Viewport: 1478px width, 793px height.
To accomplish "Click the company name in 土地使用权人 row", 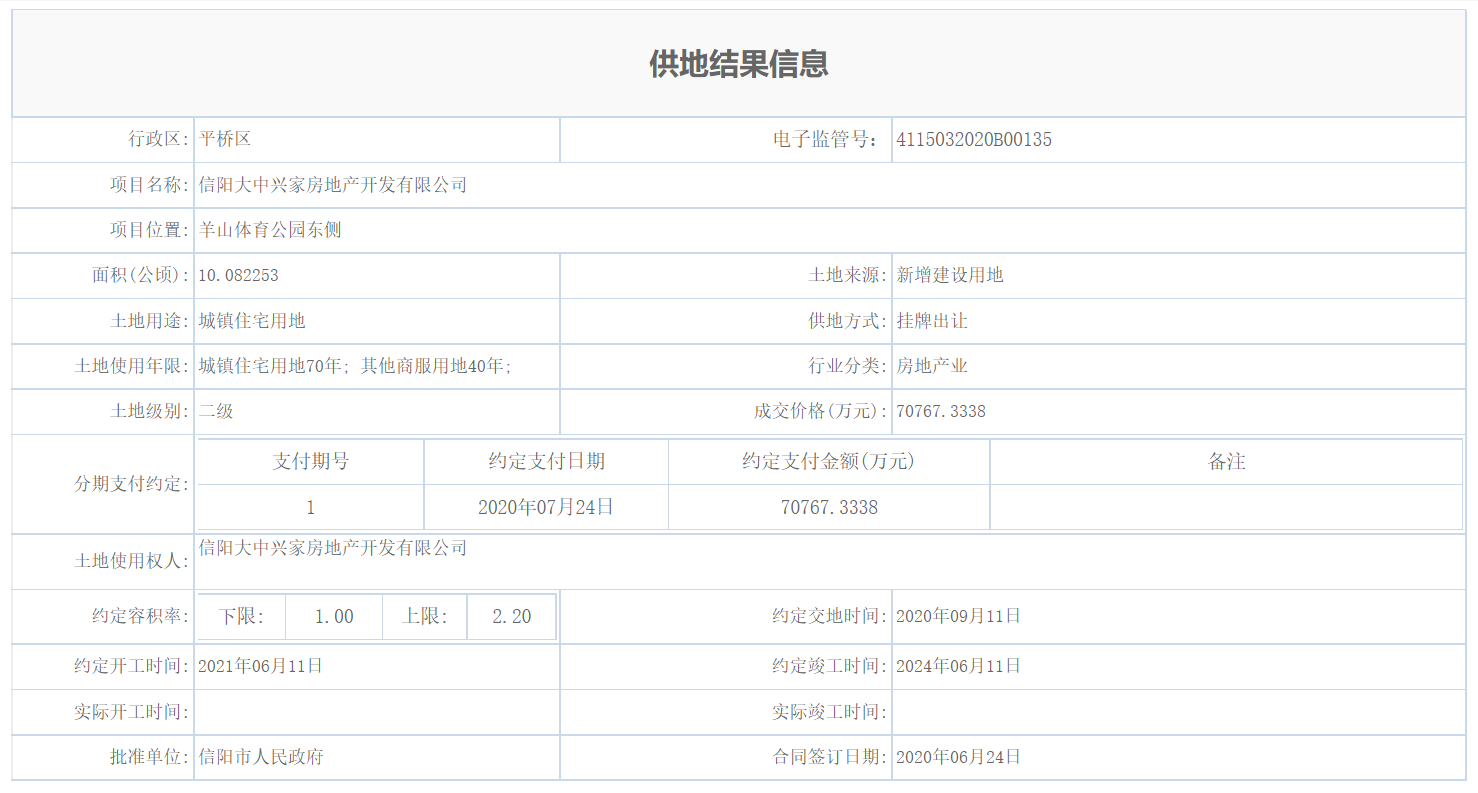I will pos(333,548).
